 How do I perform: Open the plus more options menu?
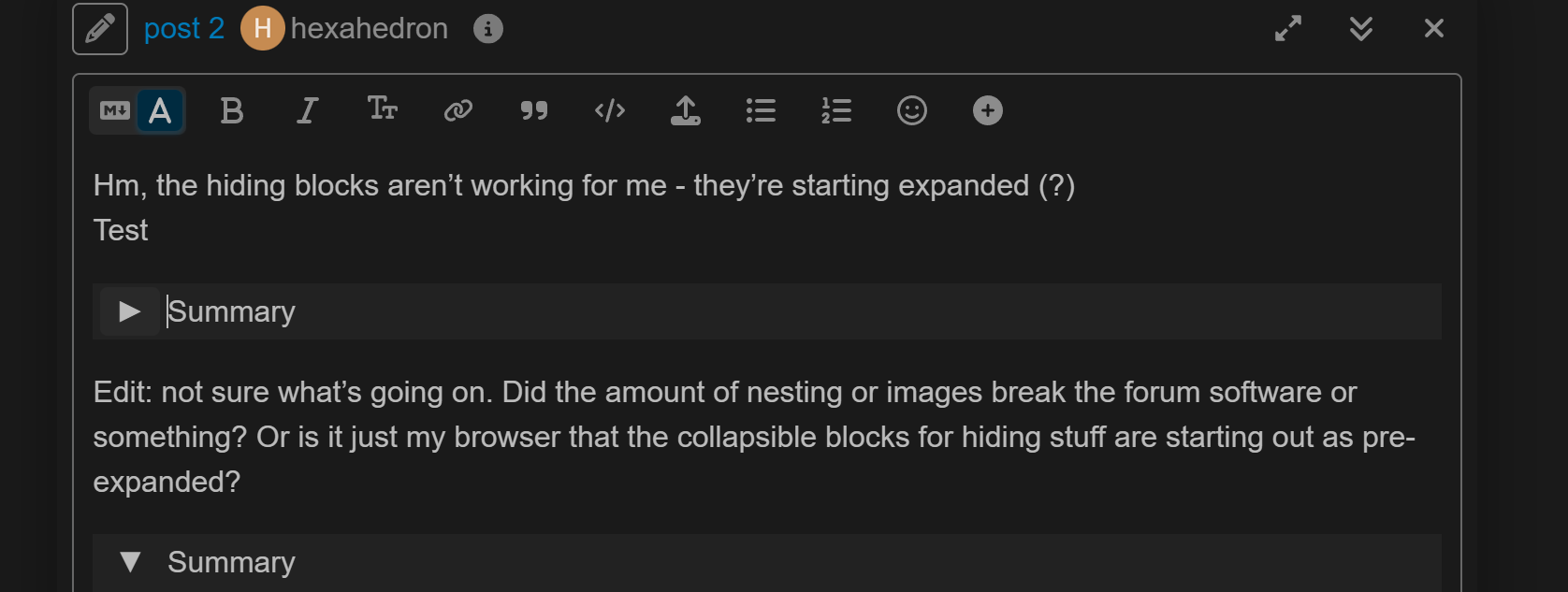coord(988,110)
